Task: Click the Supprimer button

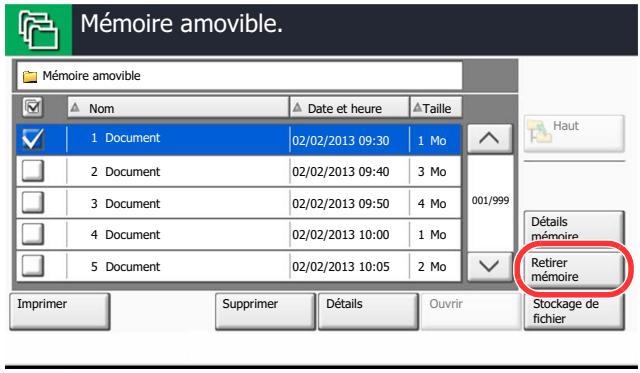Action: coord(265,311)
